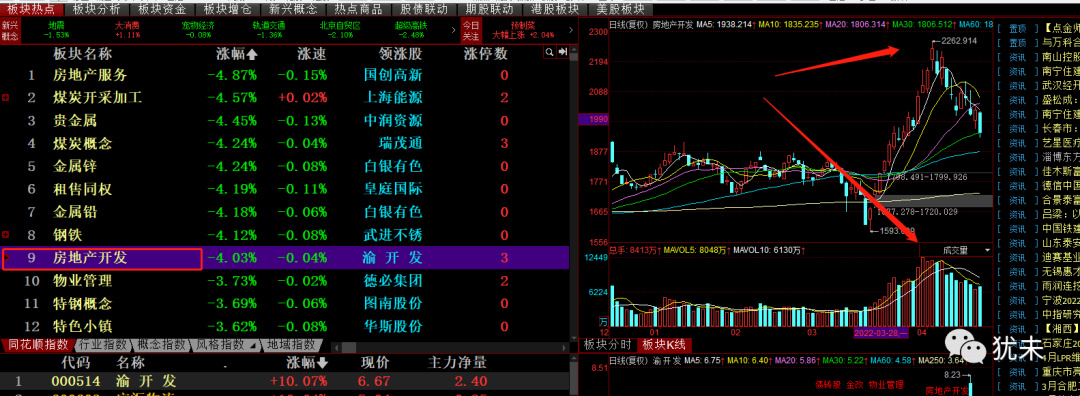Select the 板块K线 chart tab
Viewport: 1080px width, 396px height.
[x=663, y=344]
